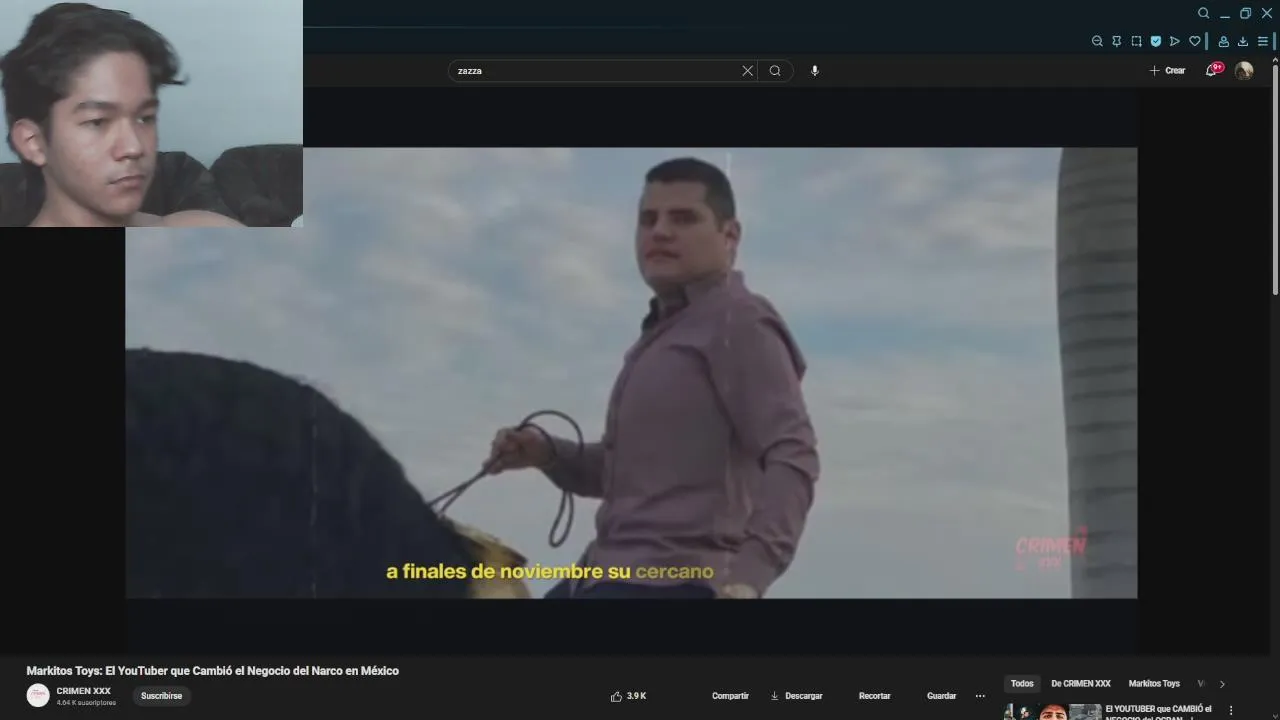This screenshot has height=720, width=1280.
Task: Open the browser profile account icon
Action: [x=1223, y=41]
